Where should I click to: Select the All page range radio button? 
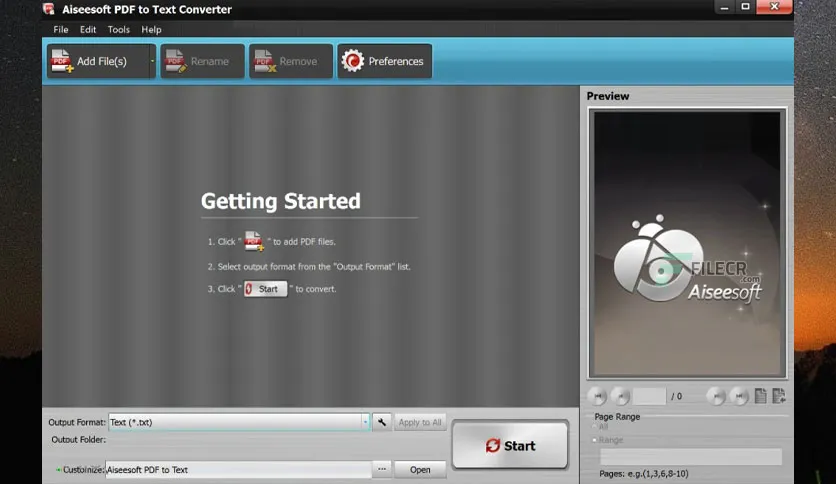tap(594, 427)
